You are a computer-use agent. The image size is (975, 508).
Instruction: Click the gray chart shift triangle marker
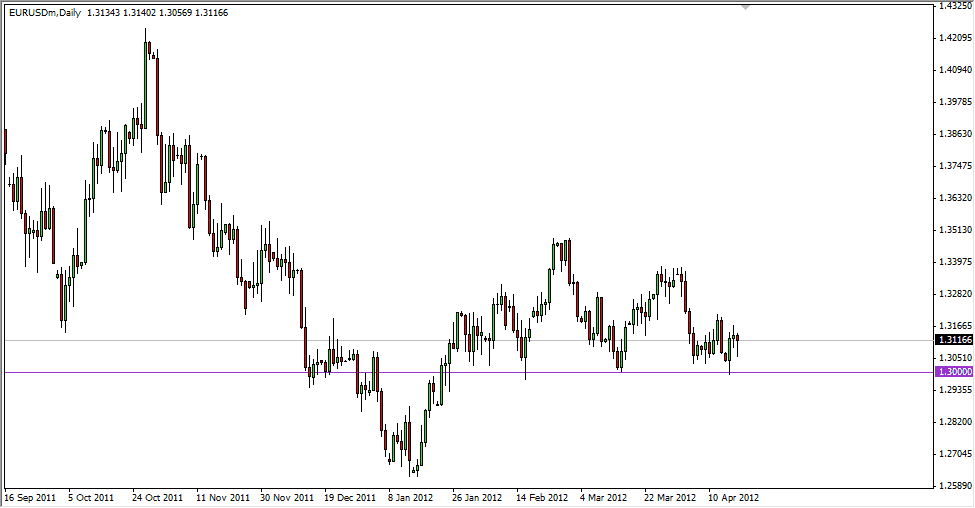point(744,7)
